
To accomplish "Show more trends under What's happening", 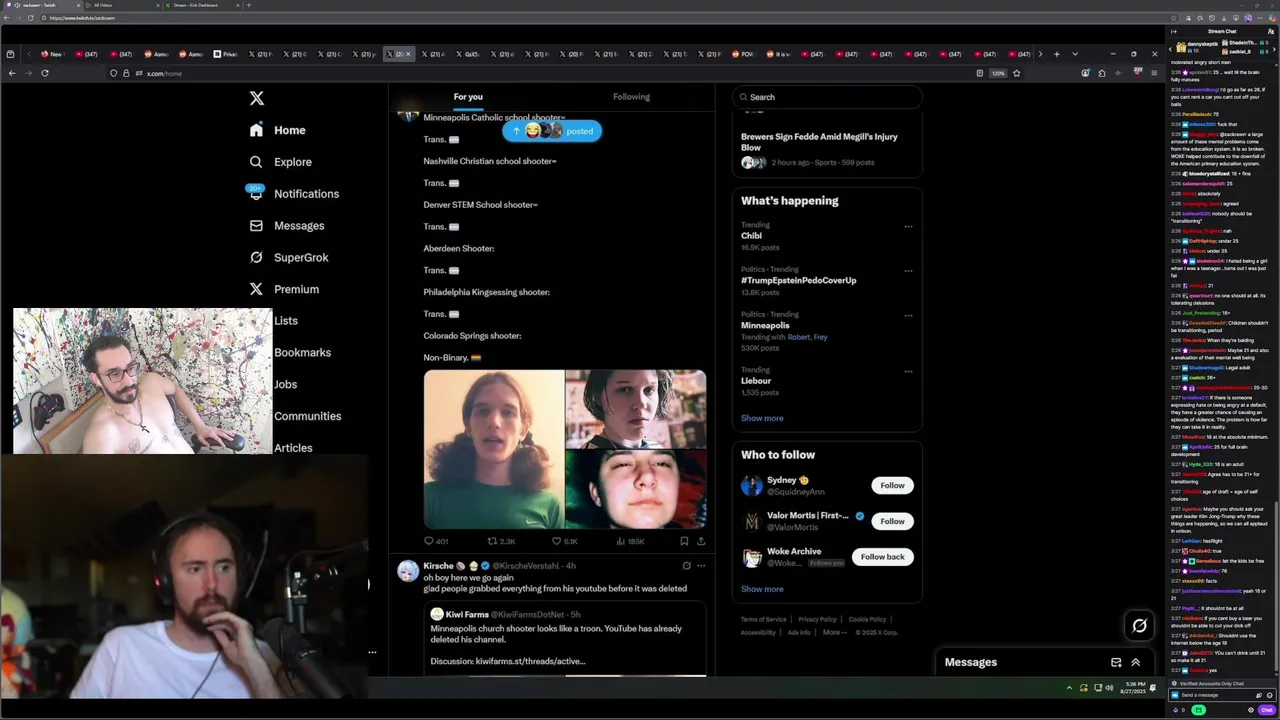I will pyautogui.click(x=762, y=418).
